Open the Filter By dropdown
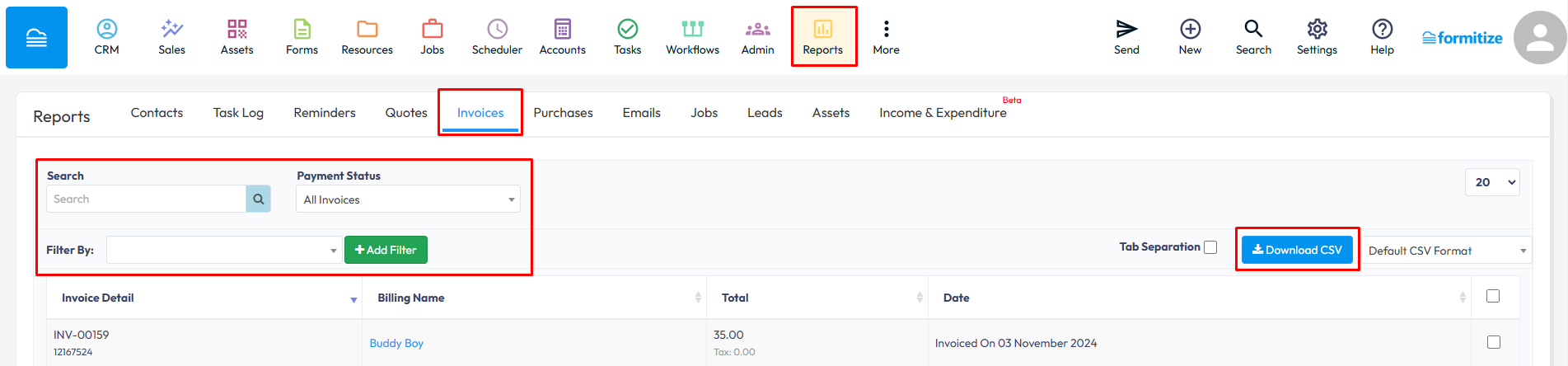 224,250
